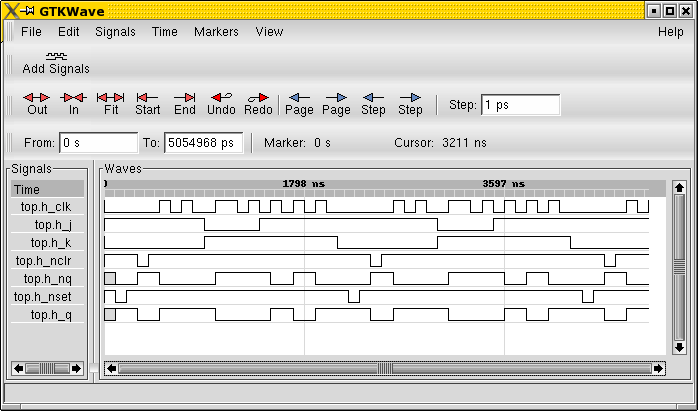Click the Page left arrow icon

point(299,98)
